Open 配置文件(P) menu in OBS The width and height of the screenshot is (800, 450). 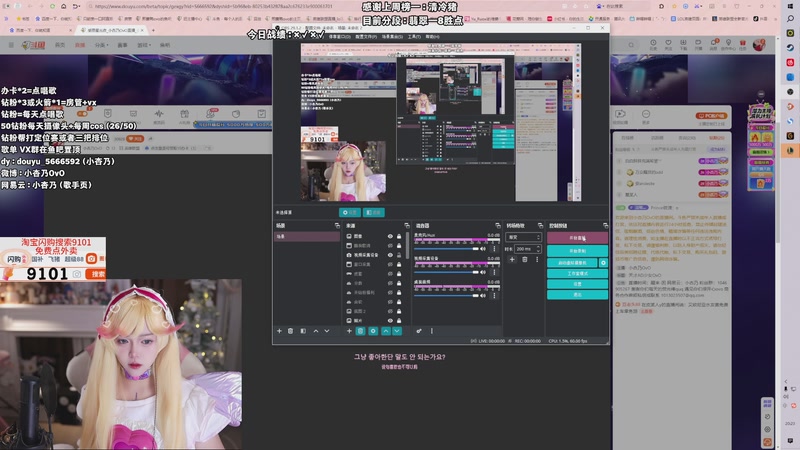click(x=367, y=37)
